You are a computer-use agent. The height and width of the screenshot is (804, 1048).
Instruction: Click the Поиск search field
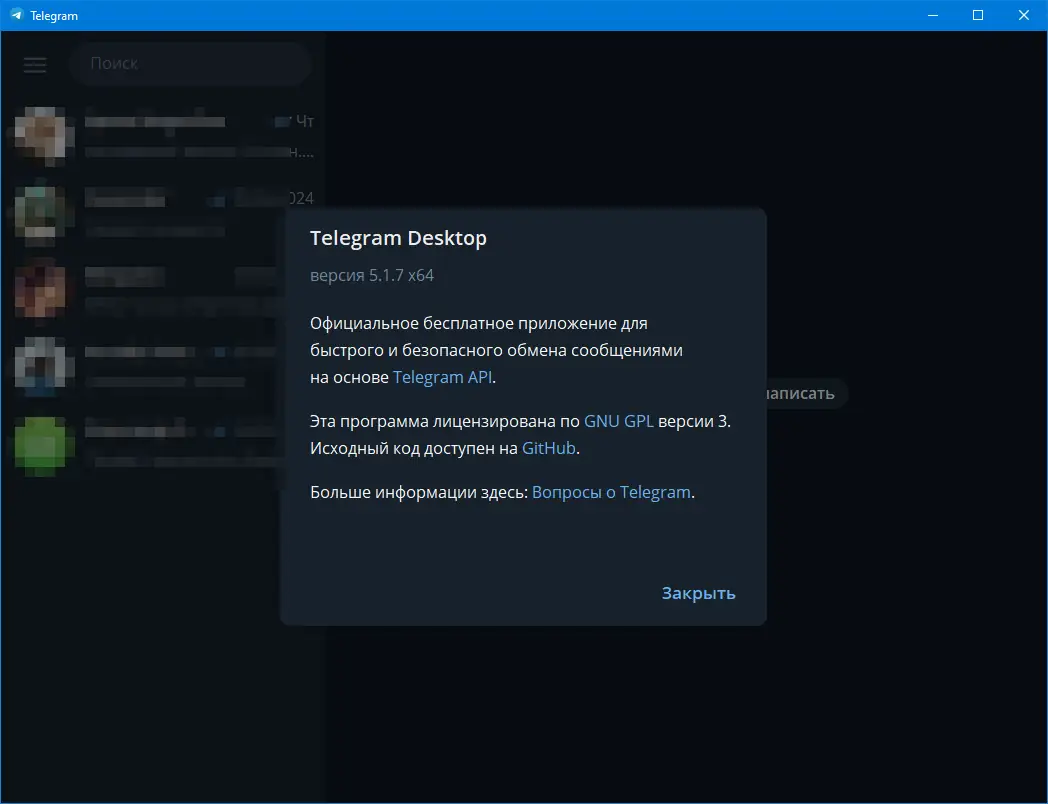190,63
